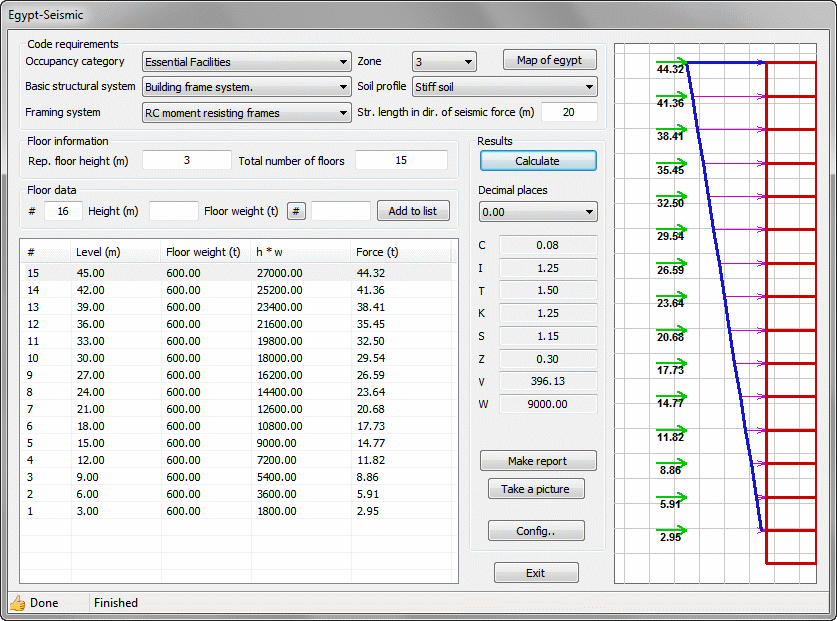Click the Exit button
The image size is (837, 621).
click(536, 573)
